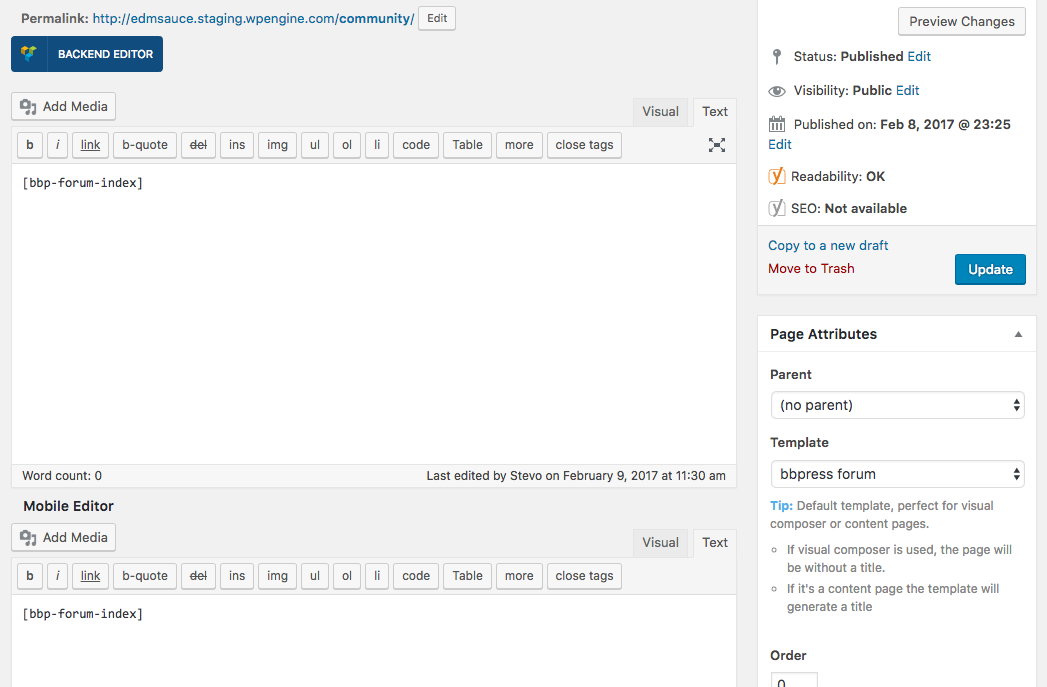Insert img tag in main editor toolbar
Screen dimensions: 1047x687
(277, 145)
